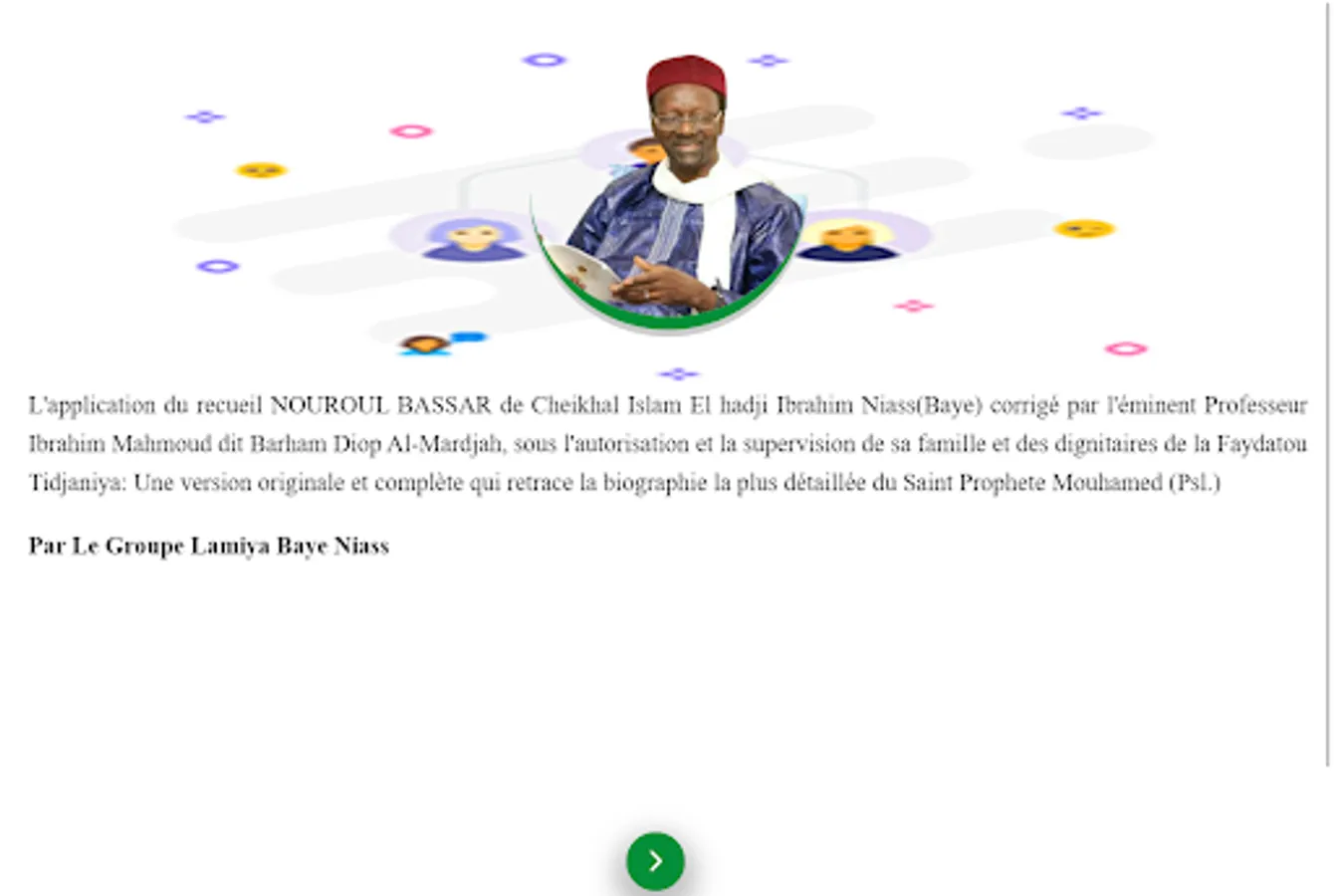This screenshot has width=1334, height=896.
Task: Click the pink ring at the lower right
Action: [x=1126, y=348]
